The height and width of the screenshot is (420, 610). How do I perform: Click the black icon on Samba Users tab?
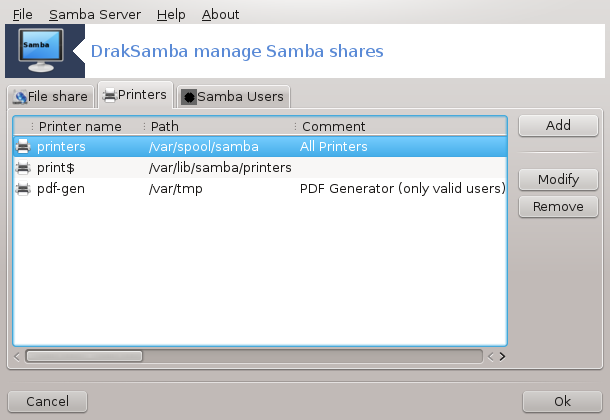[189, 97]
